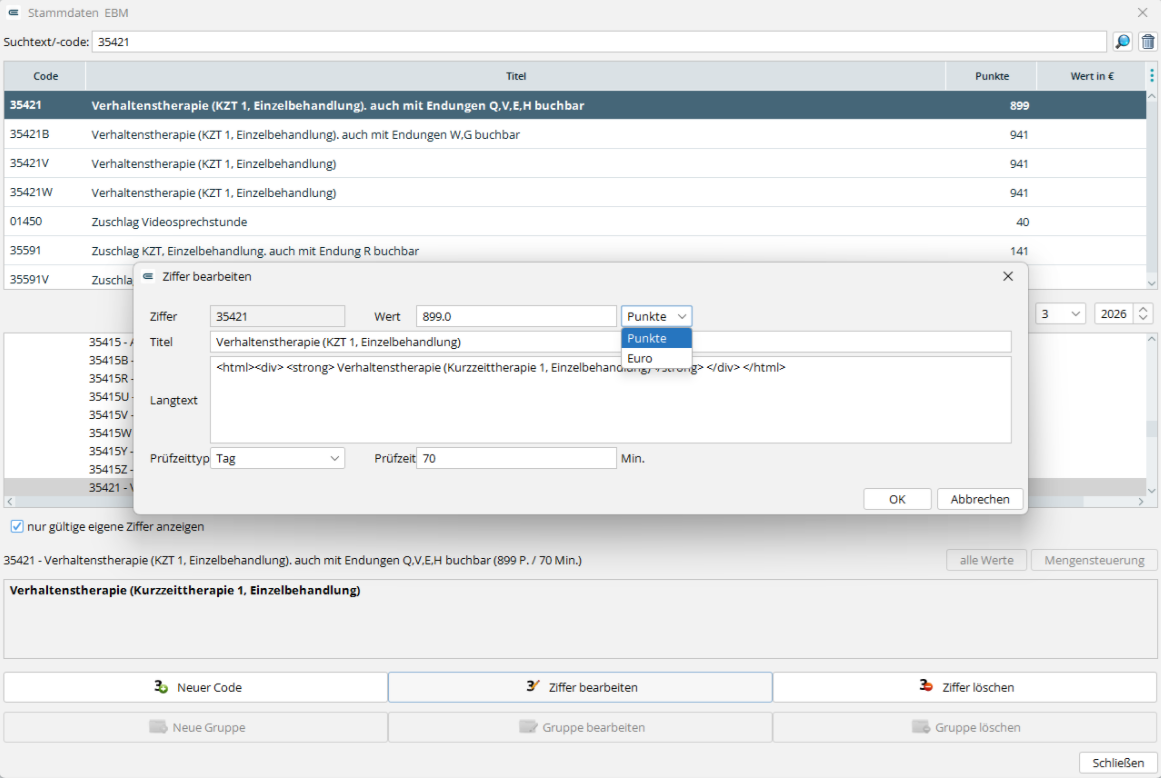Image resolution: width=1161 pixels, height=778 pixels.
Task: Click the tree list's horizontal scroll left arrow
Action: (9, 502)
